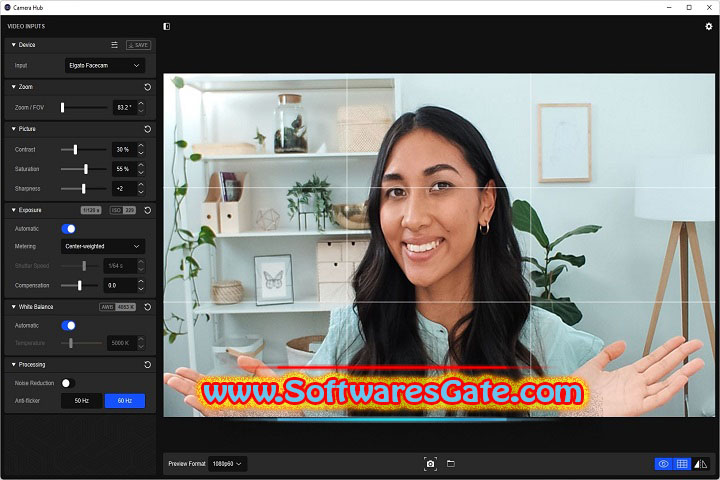Toggle grid overlay icon
The height and width of the screenshot is (480, 720).
tap(682, 464)
